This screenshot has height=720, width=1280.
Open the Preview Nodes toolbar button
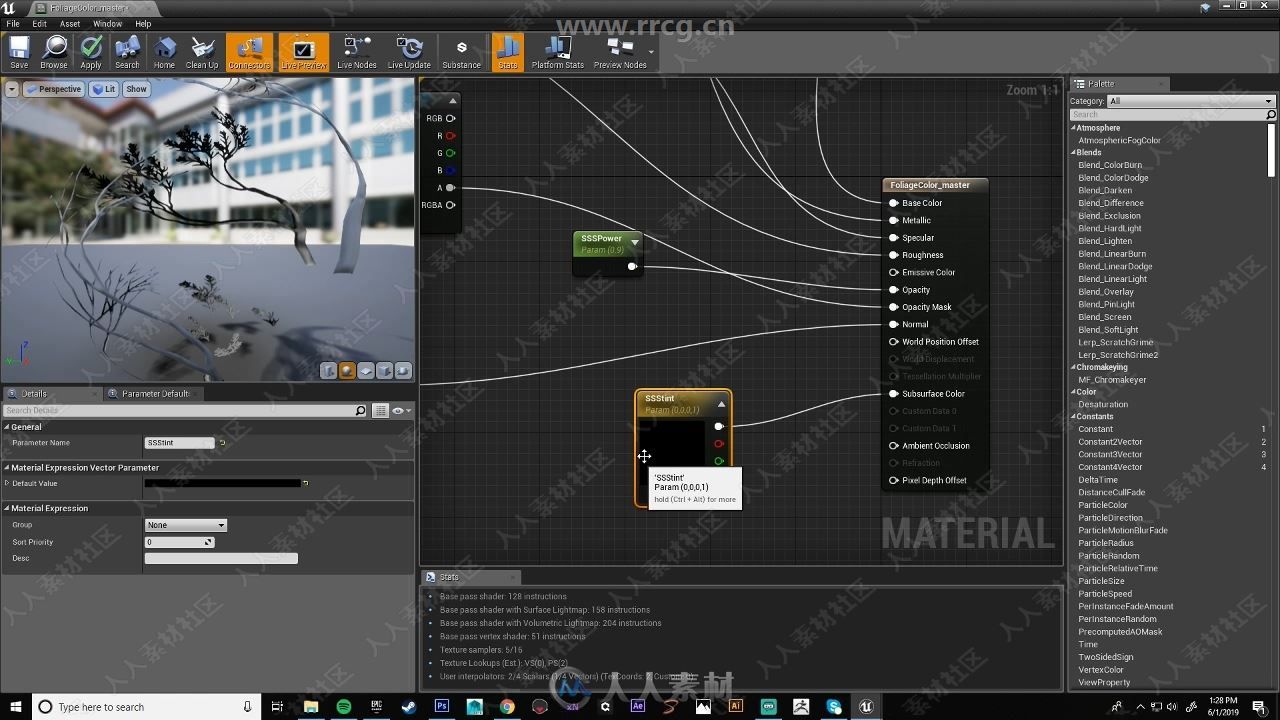pos(620,53)
